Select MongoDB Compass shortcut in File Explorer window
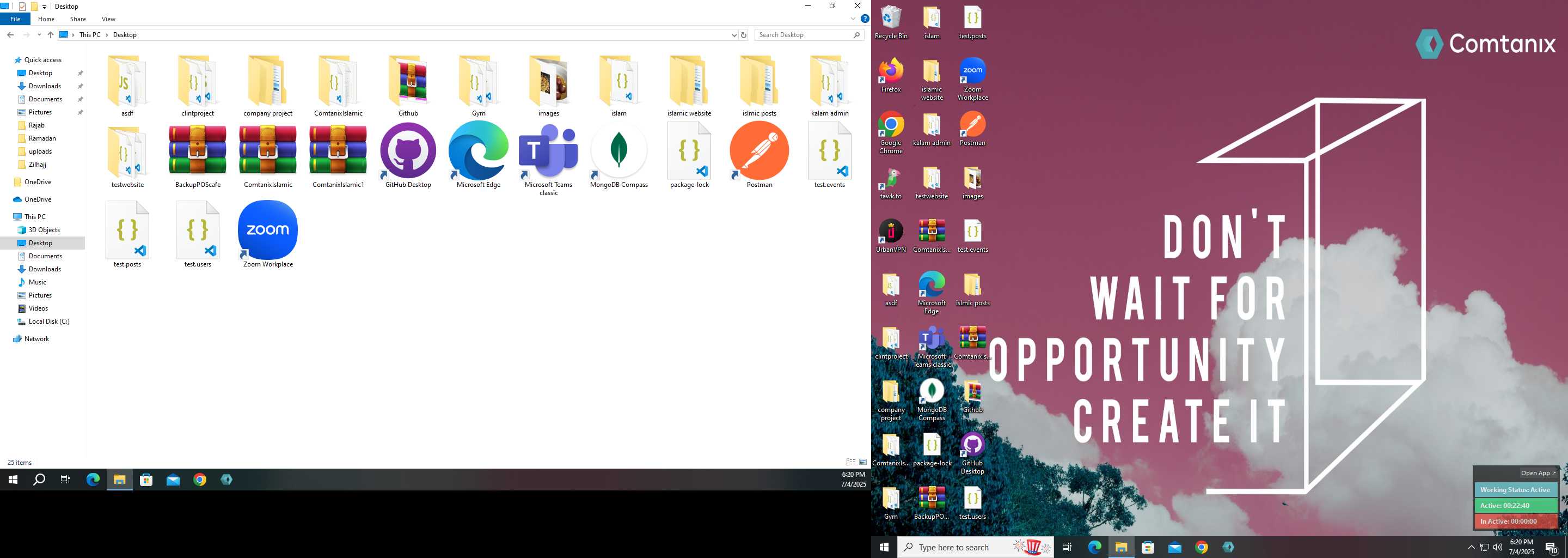Screen dimensions: 1568x558 [618, 155]
